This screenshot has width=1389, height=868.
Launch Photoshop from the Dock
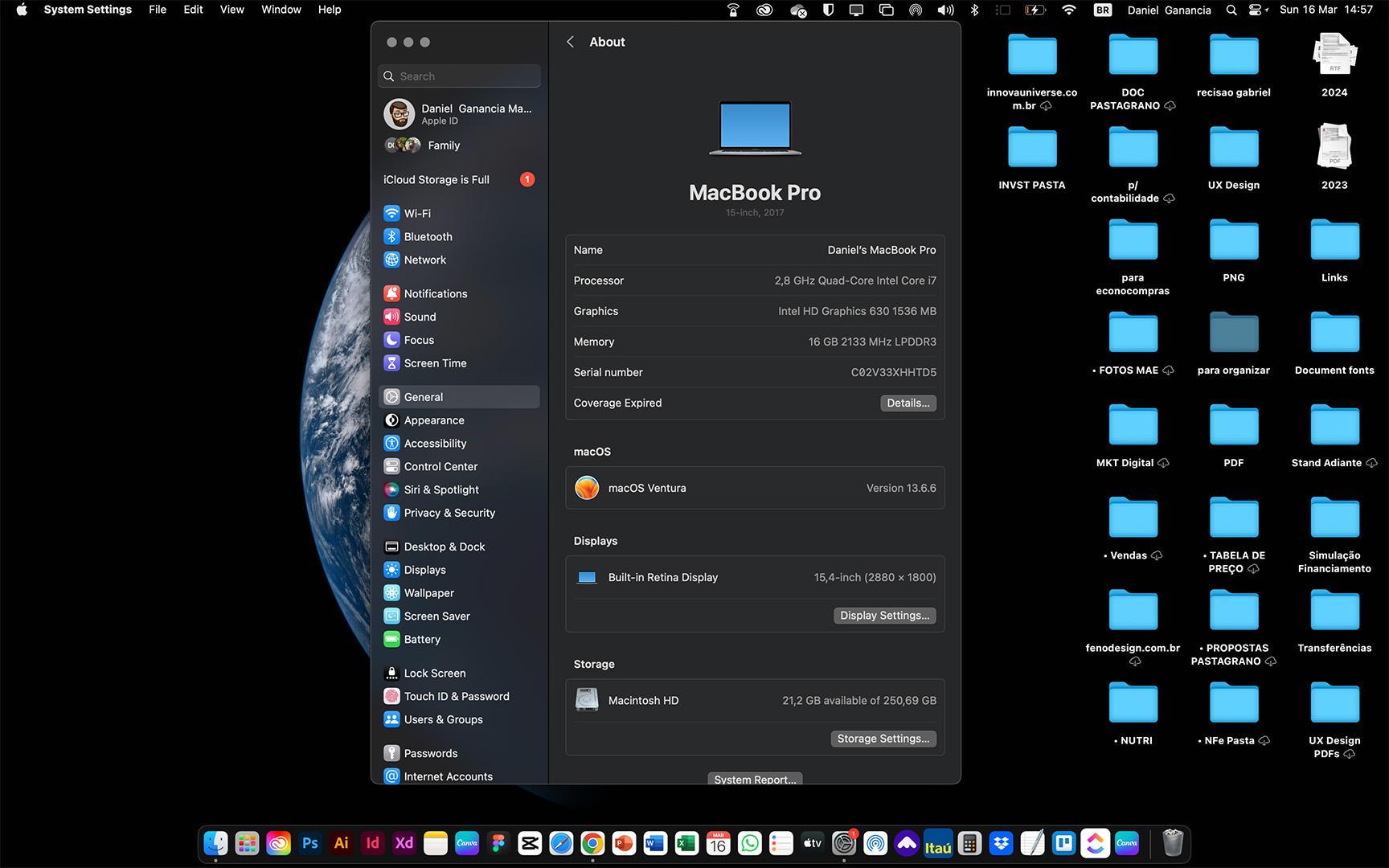tap(310, 843)
